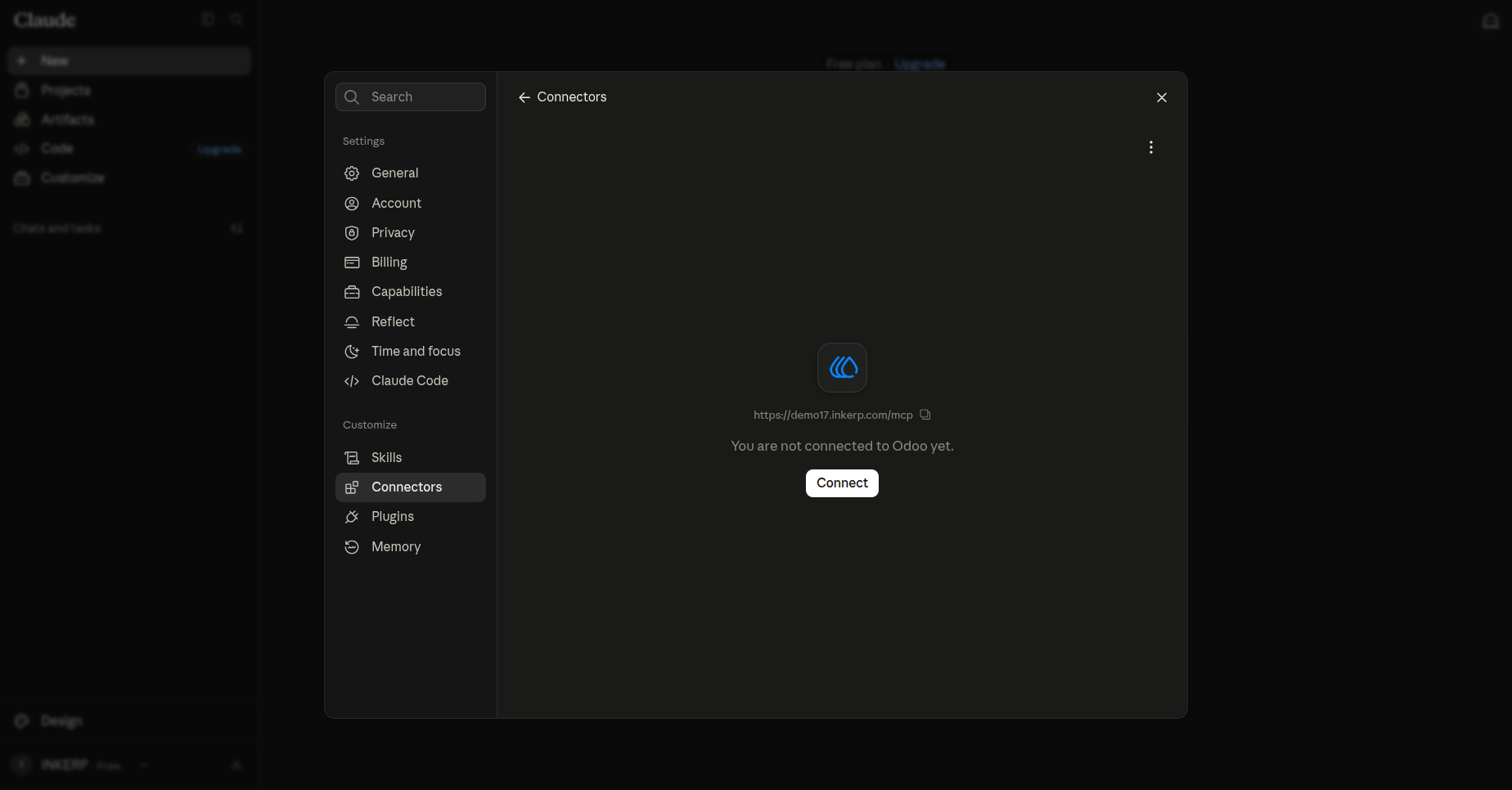Image resolution: width=1512 pixels, height=790 pixels.
Task: Go back using the Connectors arrow
Action: (x=524, y=97)
